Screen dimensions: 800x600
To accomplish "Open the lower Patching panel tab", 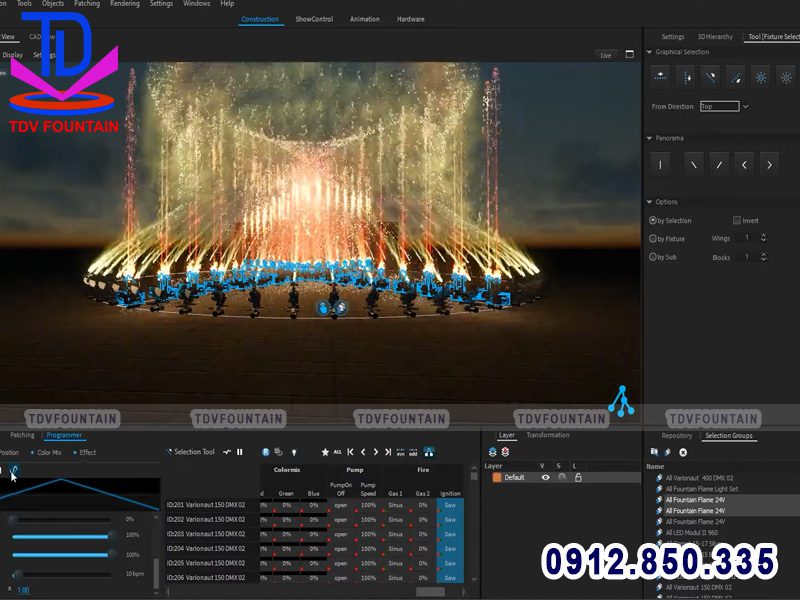I will point(22,435).
